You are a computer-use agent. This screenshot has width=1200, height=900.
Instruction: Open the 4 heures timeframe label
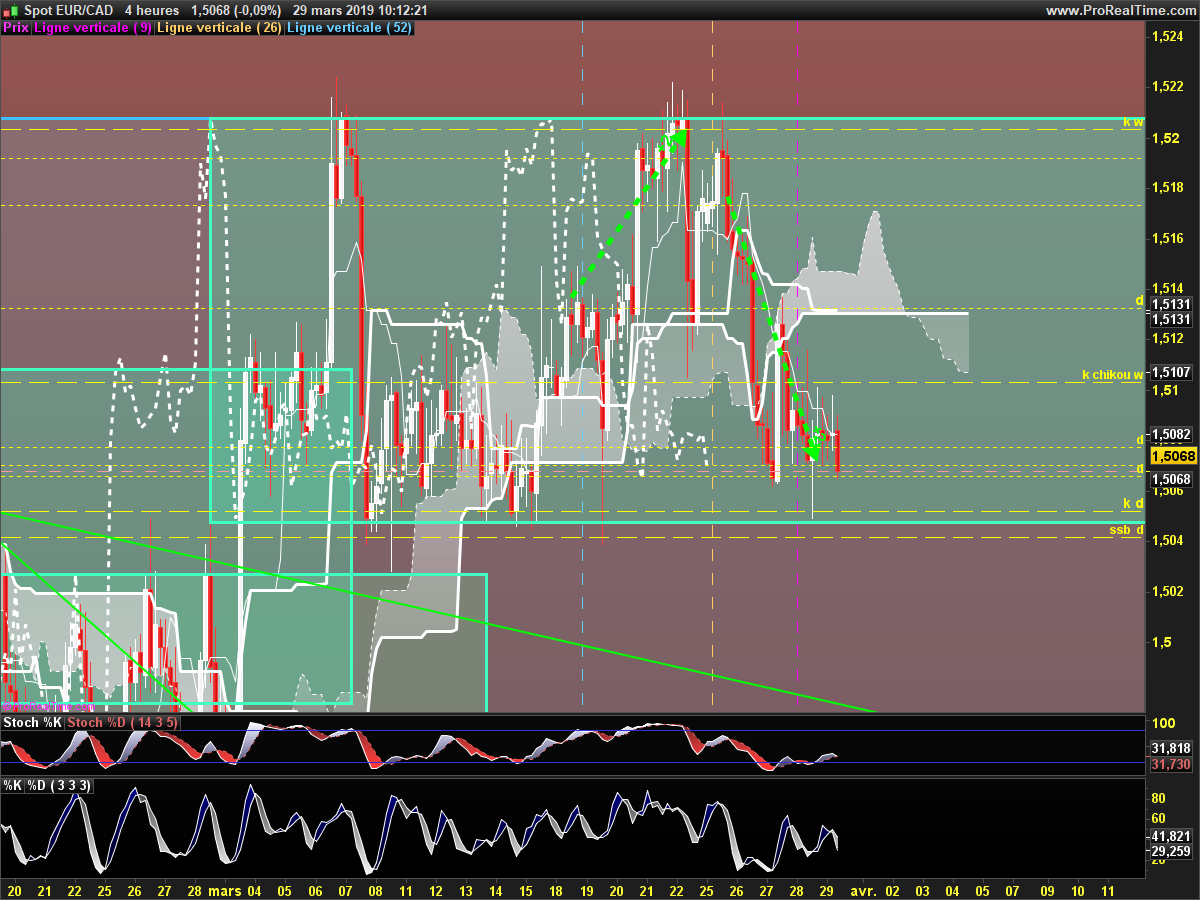(151, 10)
